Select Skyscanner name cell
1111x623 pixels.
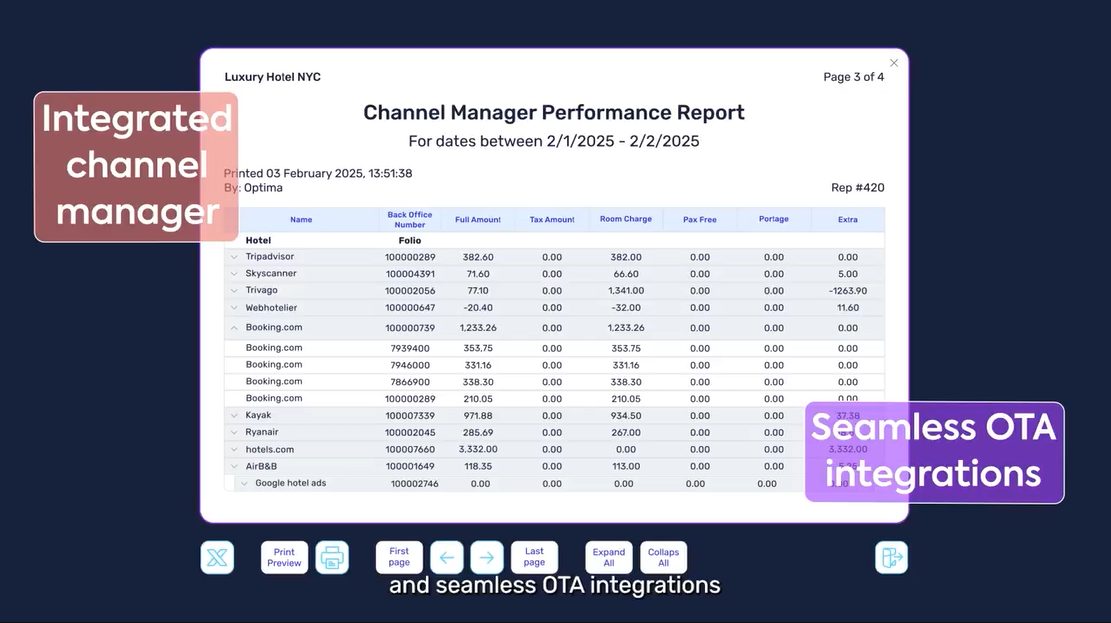tap(271, 274)
